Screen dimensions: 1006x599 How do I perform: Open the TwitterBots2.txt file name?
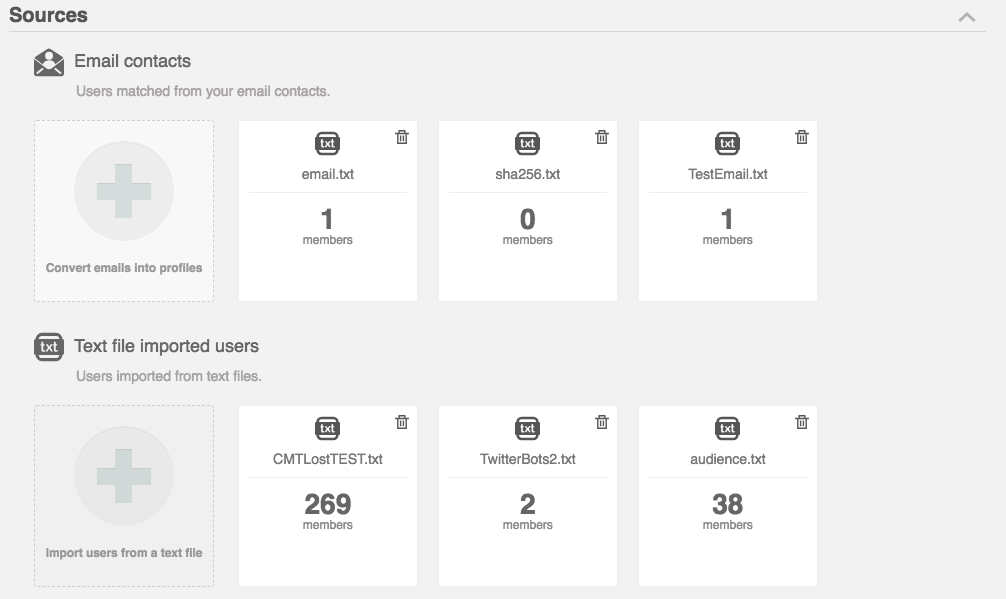point(527,459)
